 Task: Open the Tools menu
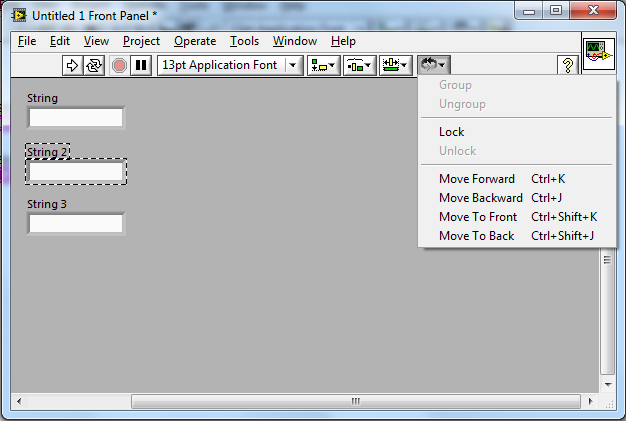coord(244,41)
